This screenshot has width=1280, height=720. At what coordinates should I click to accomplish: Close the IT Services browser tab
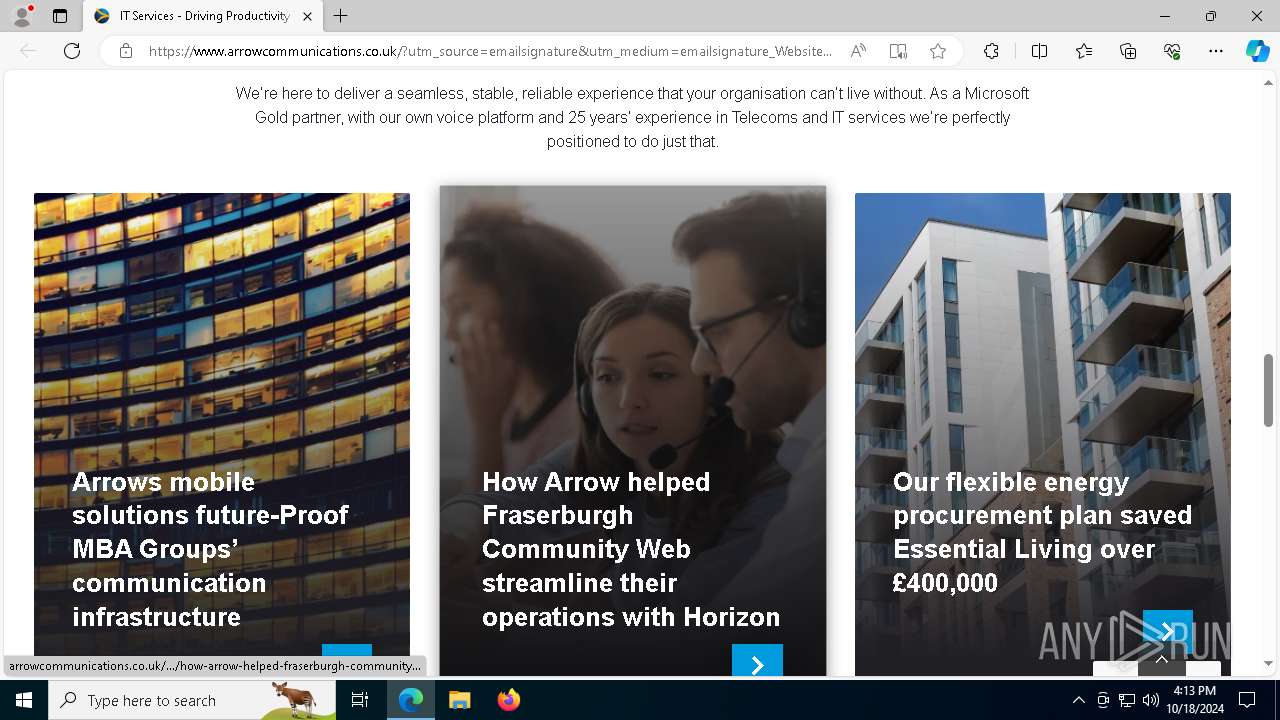307,16
